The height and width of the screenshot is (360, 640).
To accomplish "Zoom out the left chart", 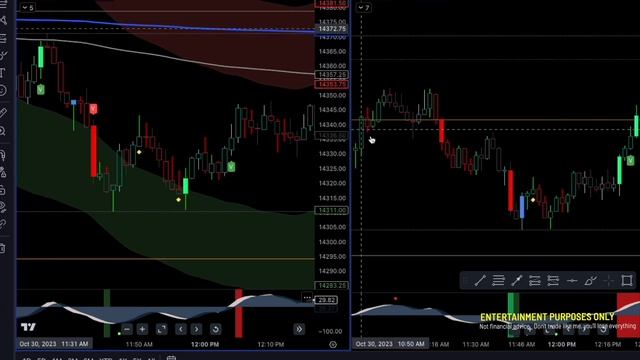I will (x=127, y=329).
